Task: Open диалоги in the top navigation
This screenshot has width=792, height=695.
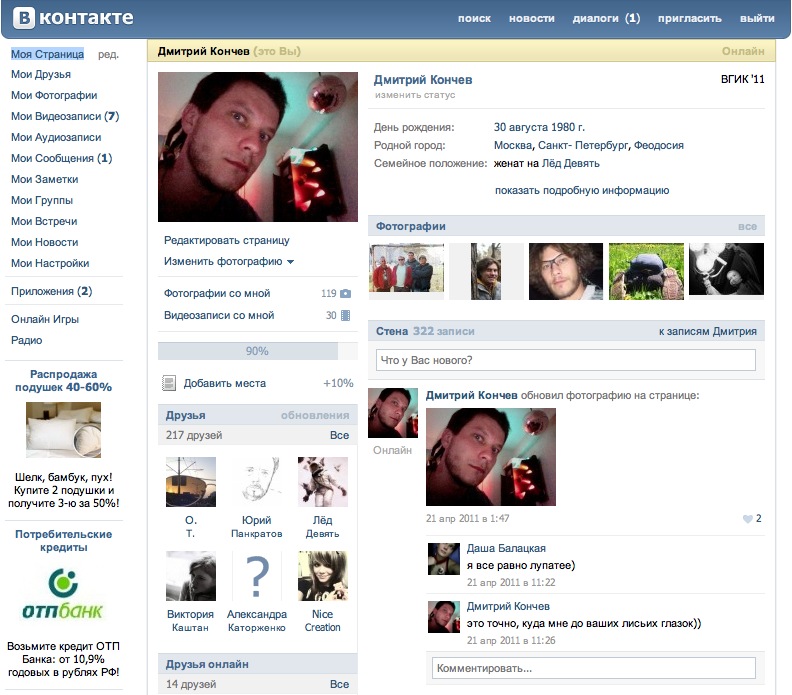Action: tap(606, 19)
